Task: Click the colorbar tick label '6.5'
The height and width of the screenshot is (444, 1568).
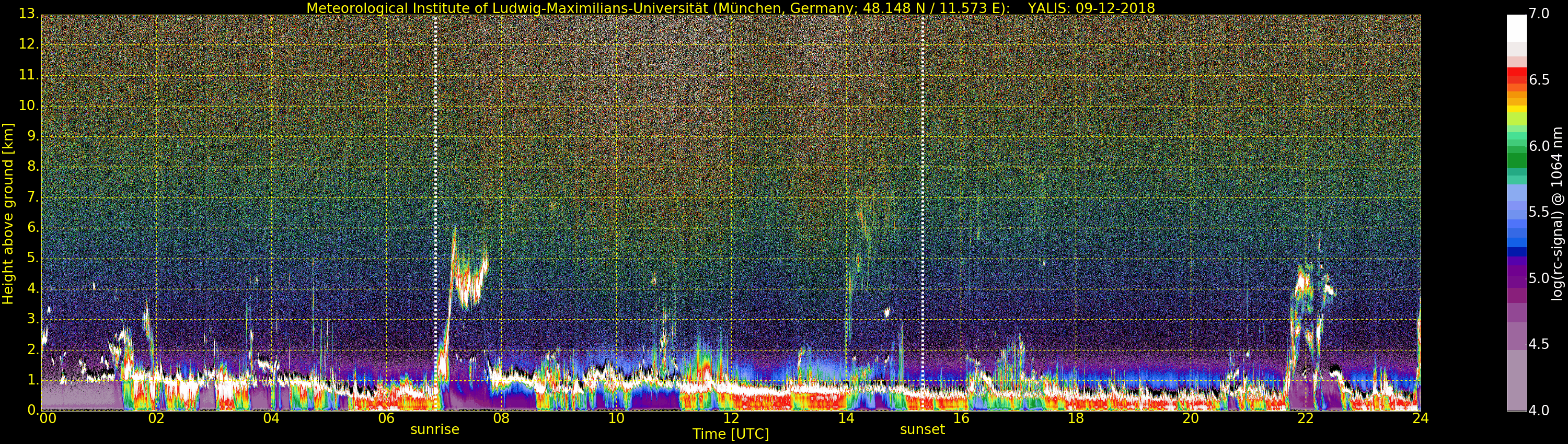Action: coord(1539,80)
